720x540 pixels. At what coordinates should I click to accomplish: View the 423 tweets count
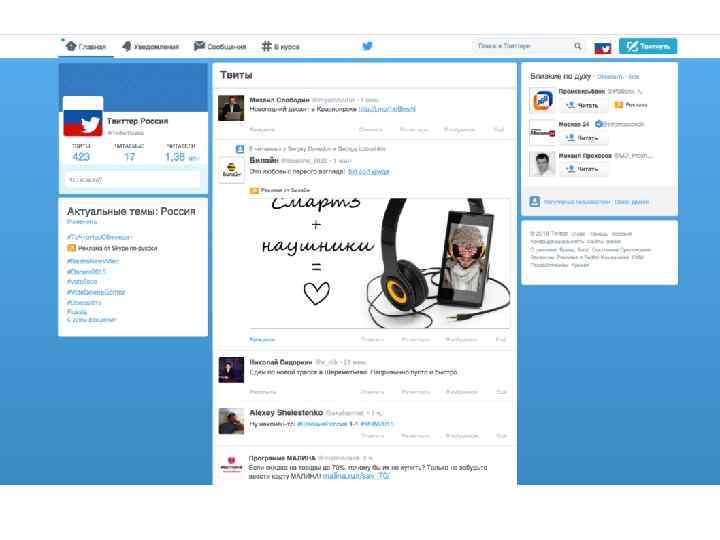(81, 157)
